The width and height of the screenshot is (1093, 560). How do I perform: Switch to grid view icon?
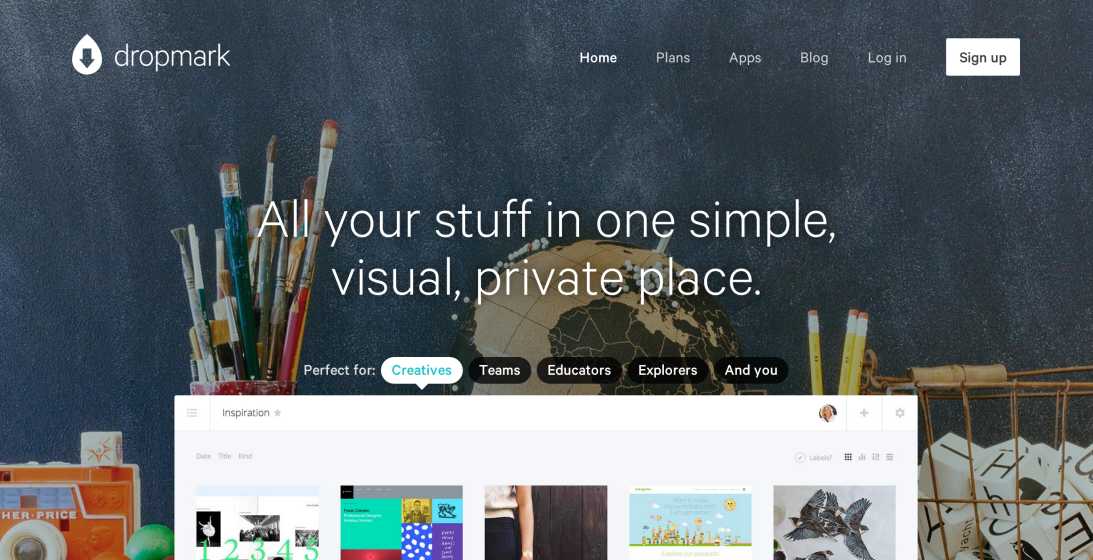click(x=848, y=457)
